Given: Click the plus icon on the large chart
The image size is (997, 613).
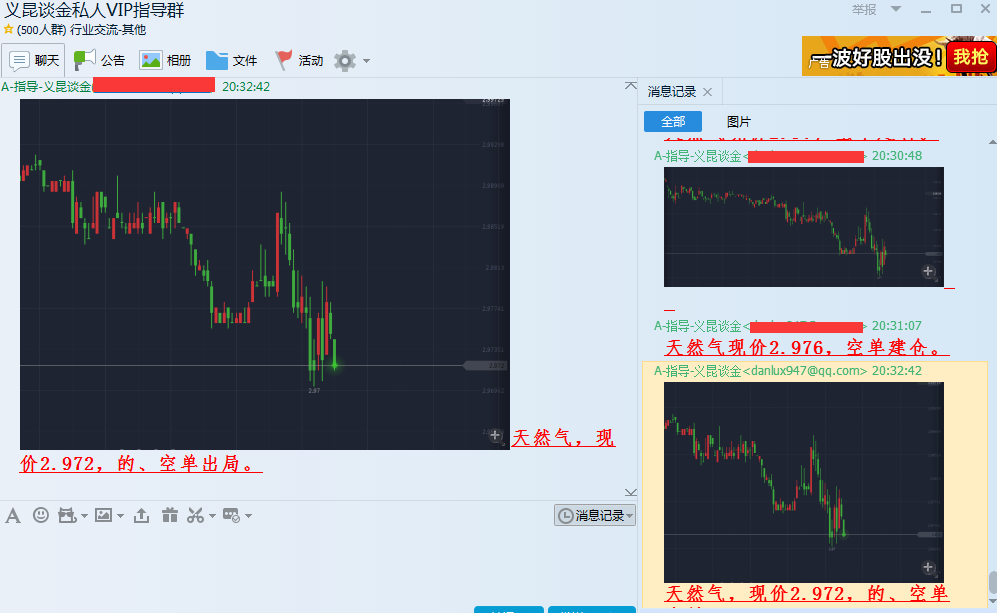Looking at the screenshot, I should (x=495, y=436).
